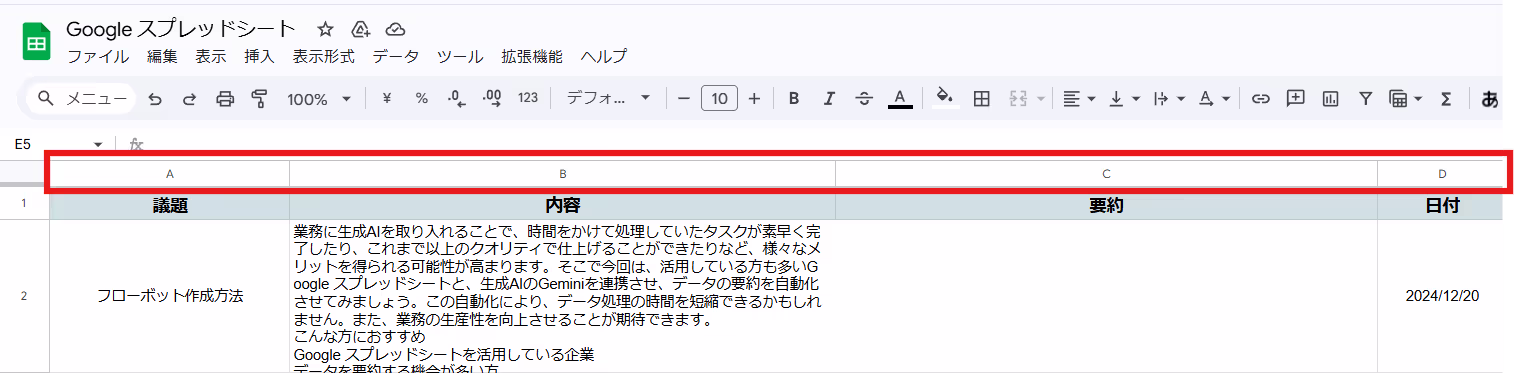1514x373 pixels.
Task: Select the 日付 header cell
Action: point(1441,205)
